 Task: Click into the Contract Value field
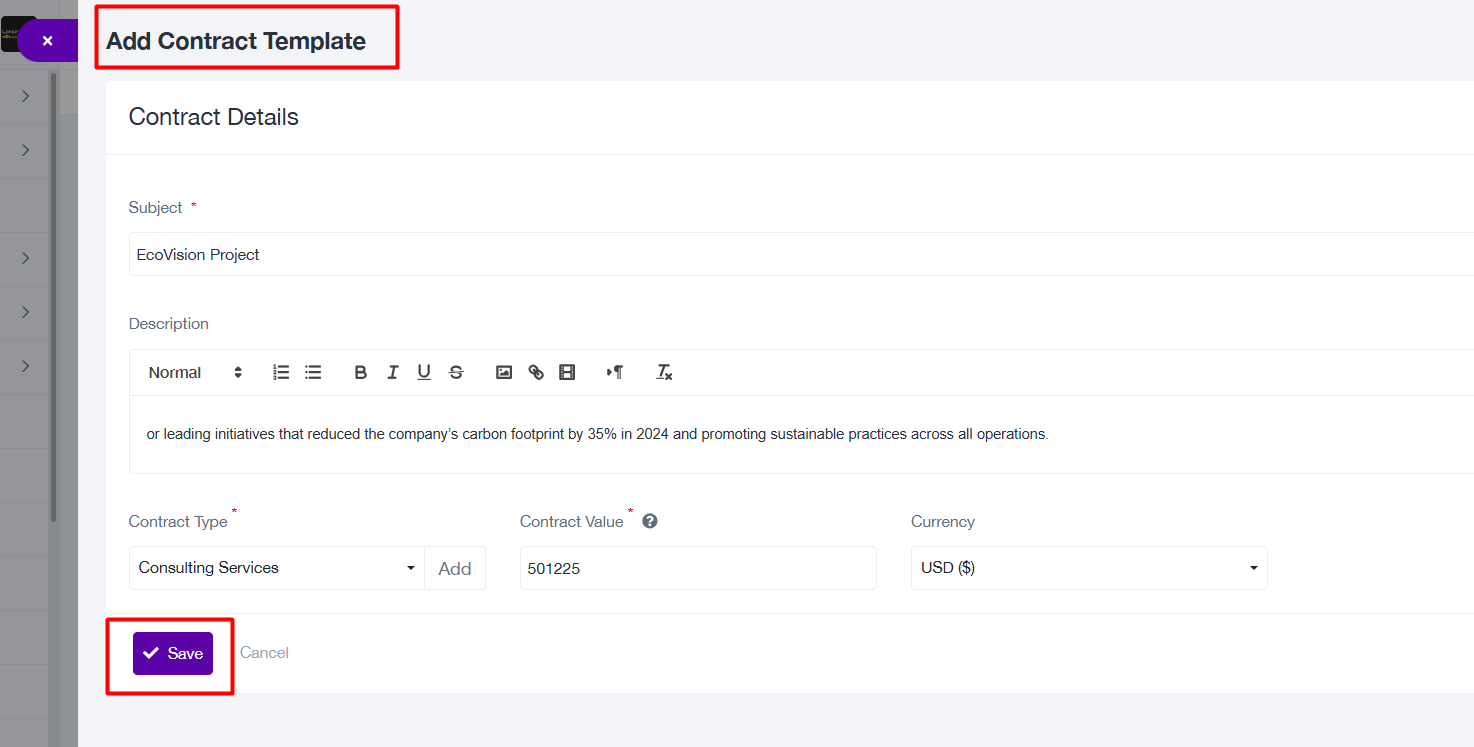(698, 568)
